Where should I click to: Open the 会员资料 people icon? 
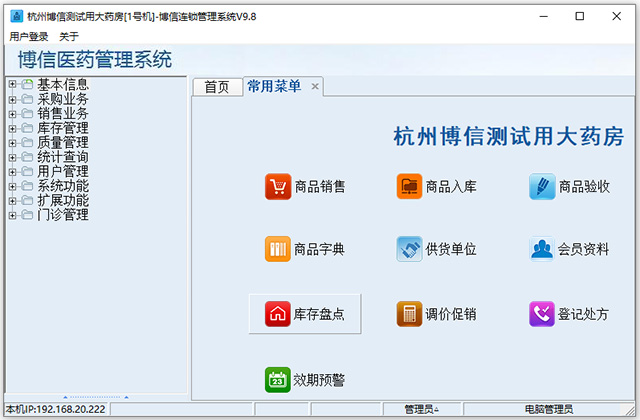tap(542, 249)
